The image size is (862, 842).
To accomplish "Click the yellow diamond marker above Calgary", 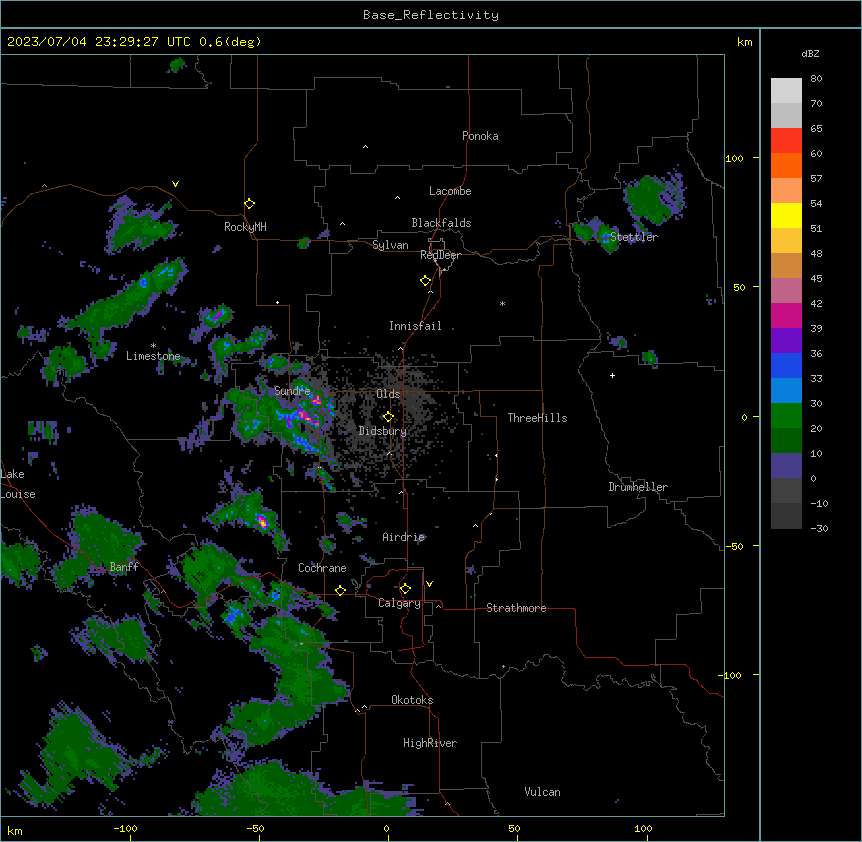I will [x=405, y=589].
